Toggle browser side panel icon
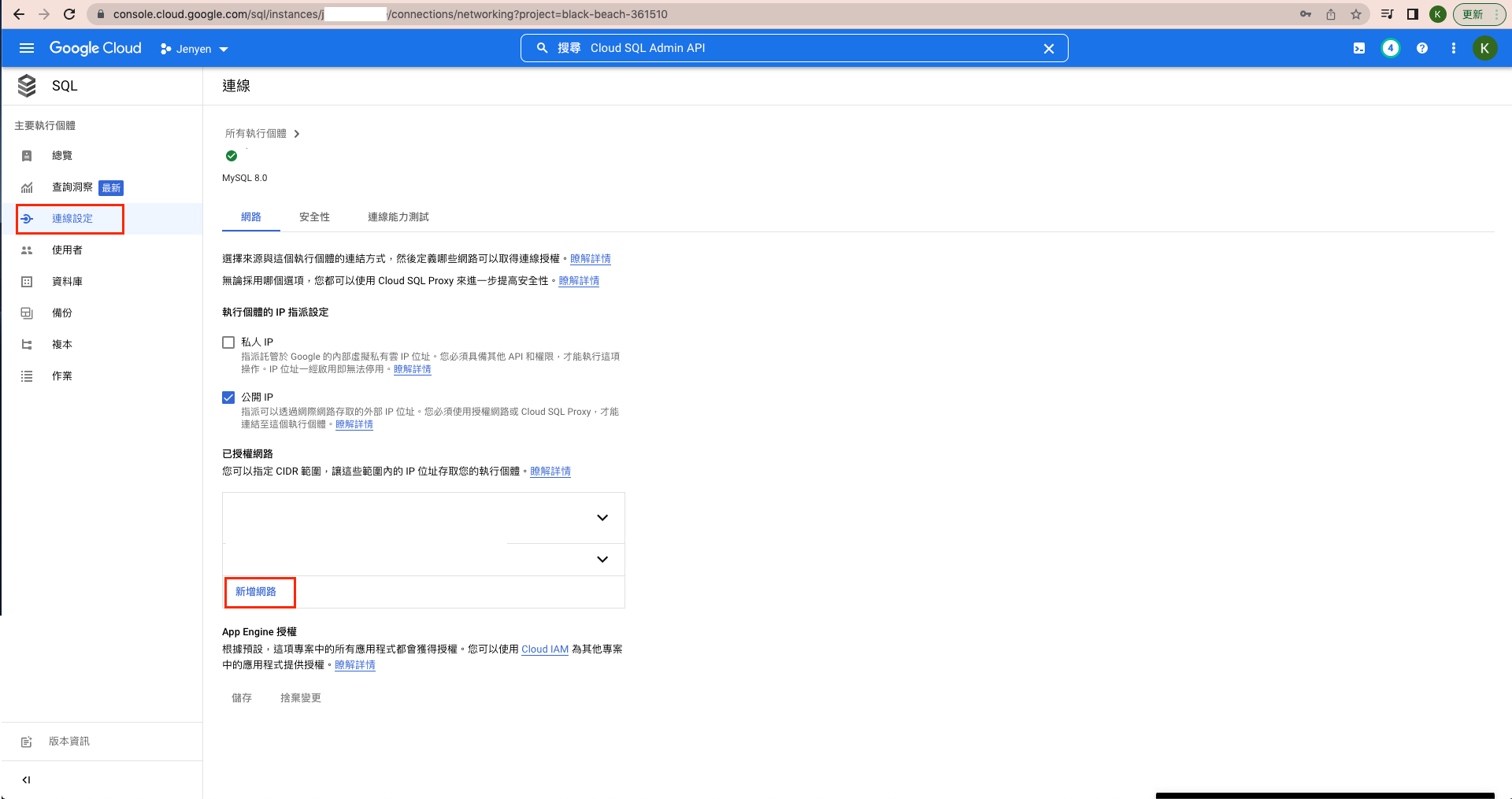 pos(1413,14)
